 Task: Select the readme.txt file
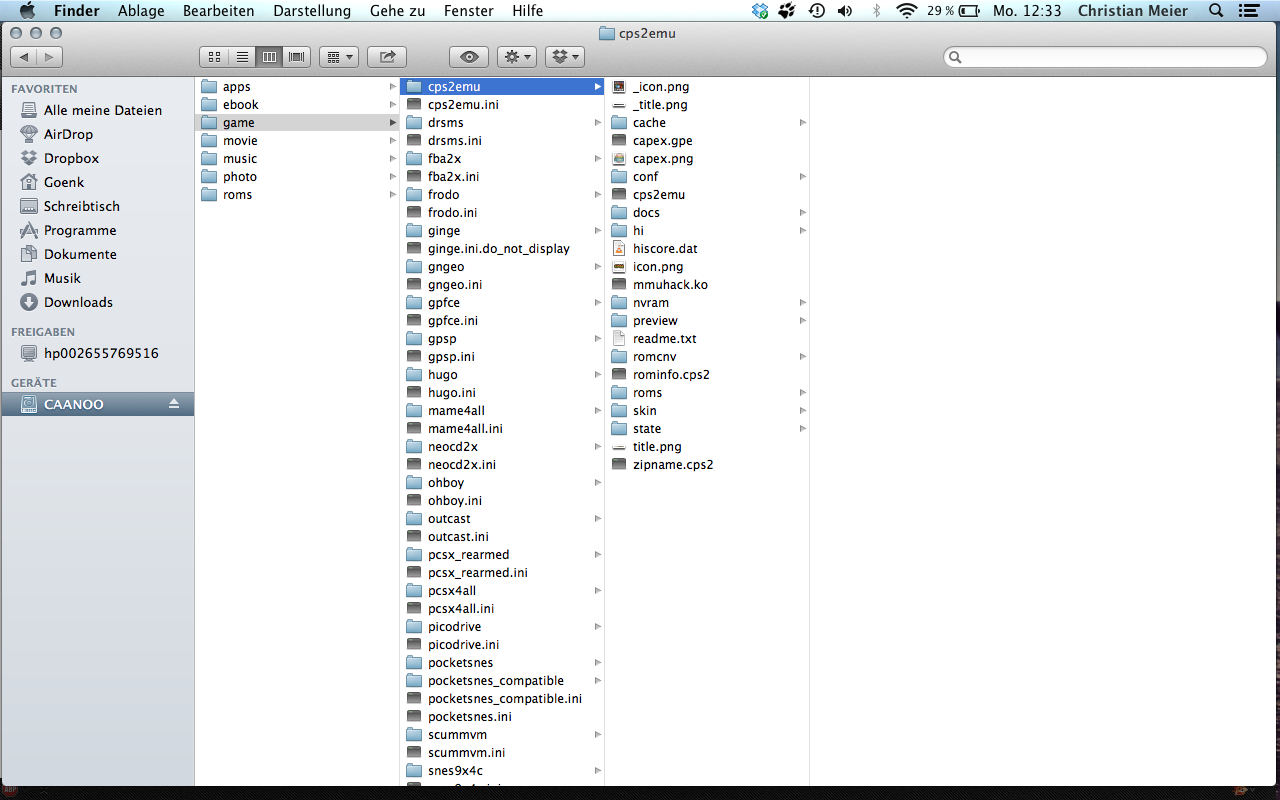coord(664,339)
